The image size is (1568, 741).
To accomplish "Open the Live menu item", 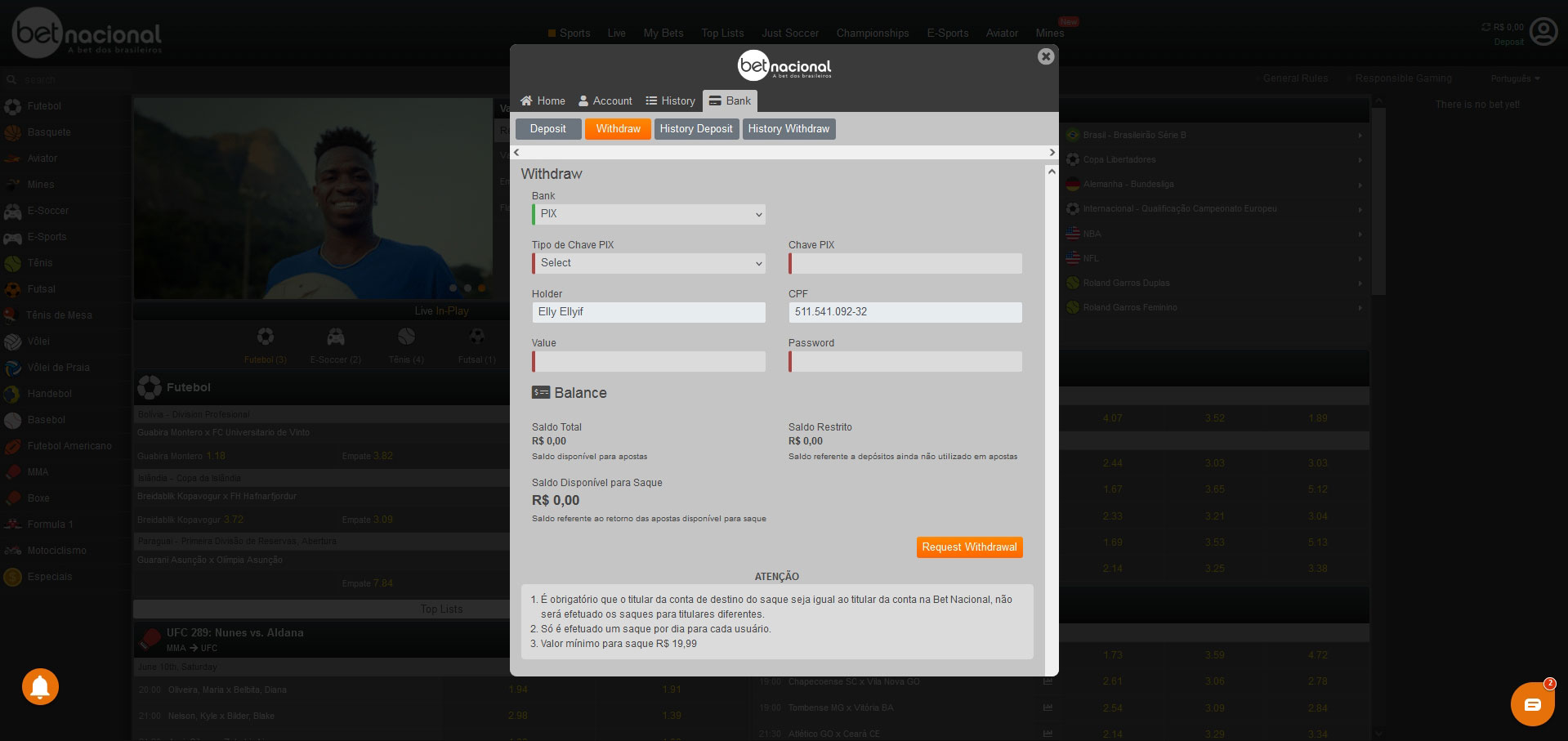I will [617, 33].
